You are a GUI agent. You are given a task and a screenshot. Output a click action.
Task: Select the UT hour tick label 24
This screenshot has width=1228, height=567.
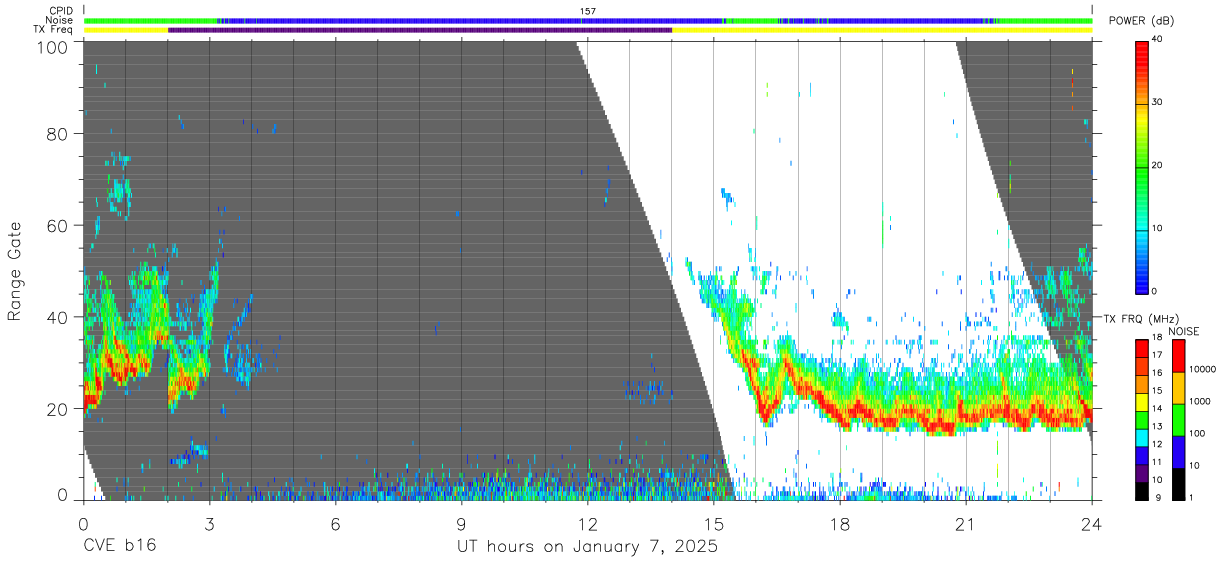click(1092, 523)
